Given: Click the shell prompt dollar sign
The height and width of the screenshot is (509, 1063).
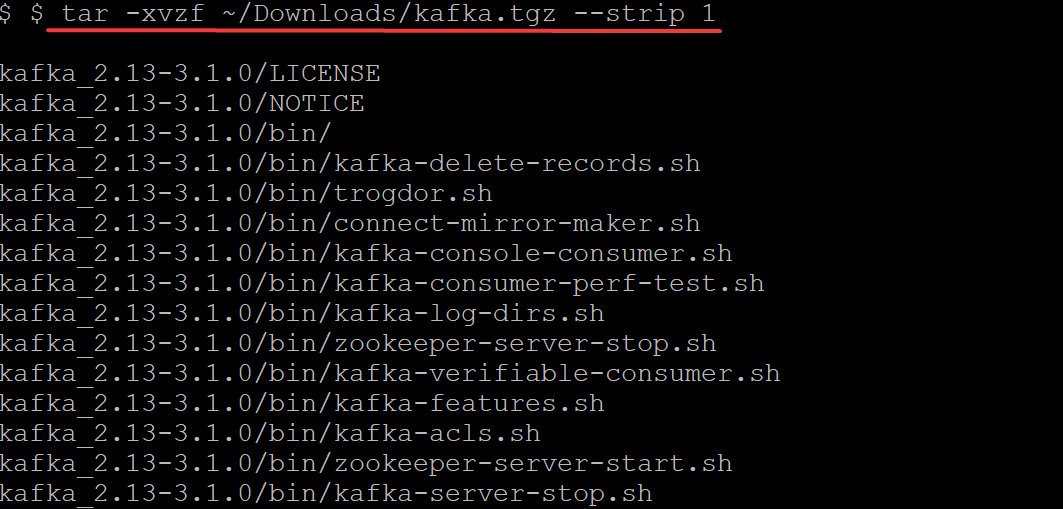Looking at the screenshot, I should (37, 14).
